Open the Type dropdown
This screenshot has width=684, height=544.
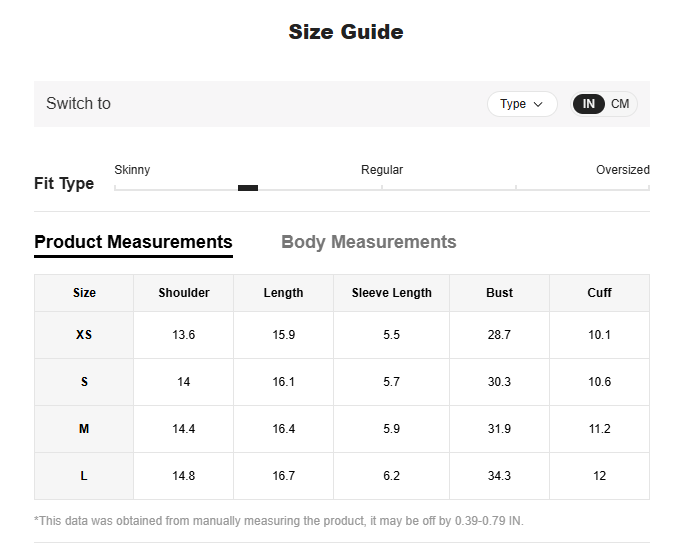(x=522, y=104)
